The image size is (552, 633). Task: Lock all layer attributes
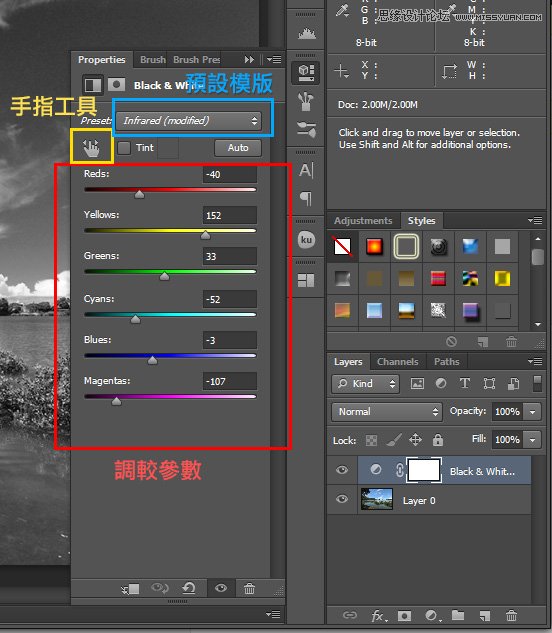click(x=438, y=440)
